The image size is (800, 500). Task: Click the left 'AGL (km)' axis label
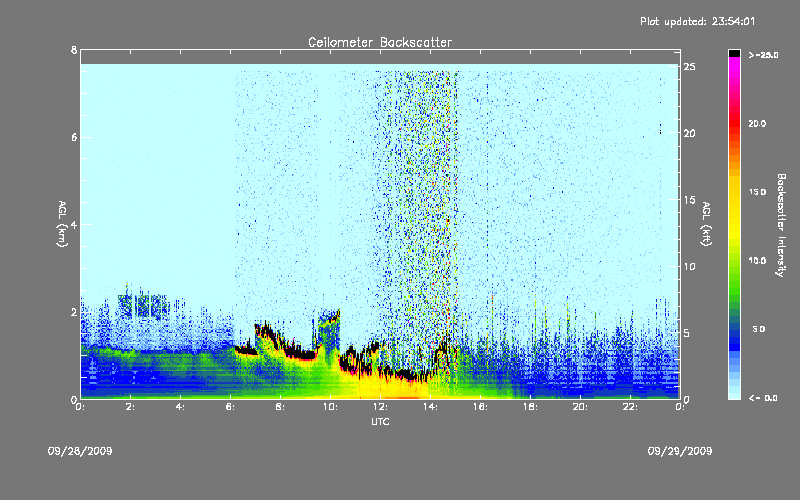coord(62,224)
